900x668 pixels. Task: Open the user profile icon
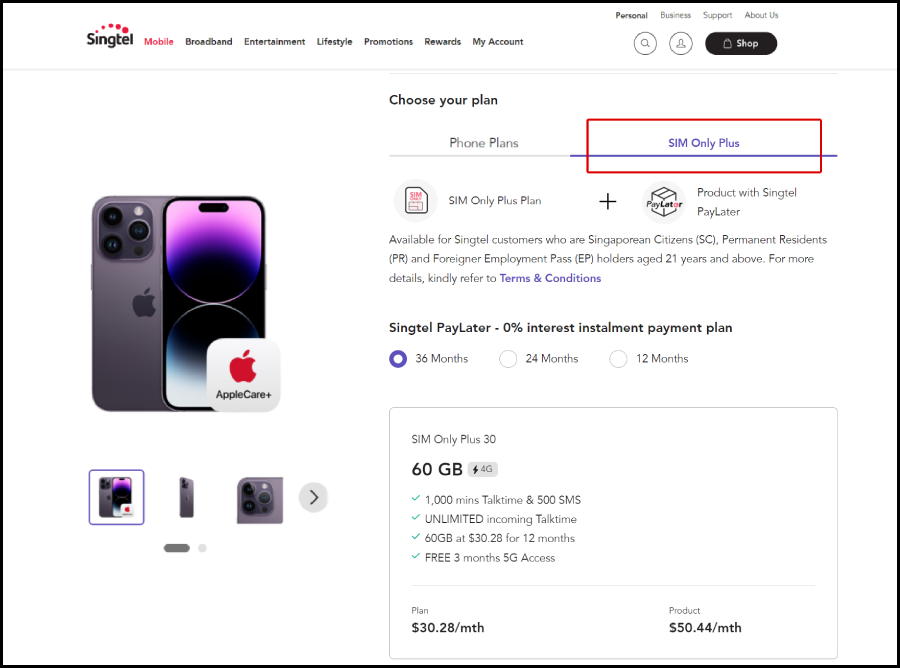[x=681, y=43]
